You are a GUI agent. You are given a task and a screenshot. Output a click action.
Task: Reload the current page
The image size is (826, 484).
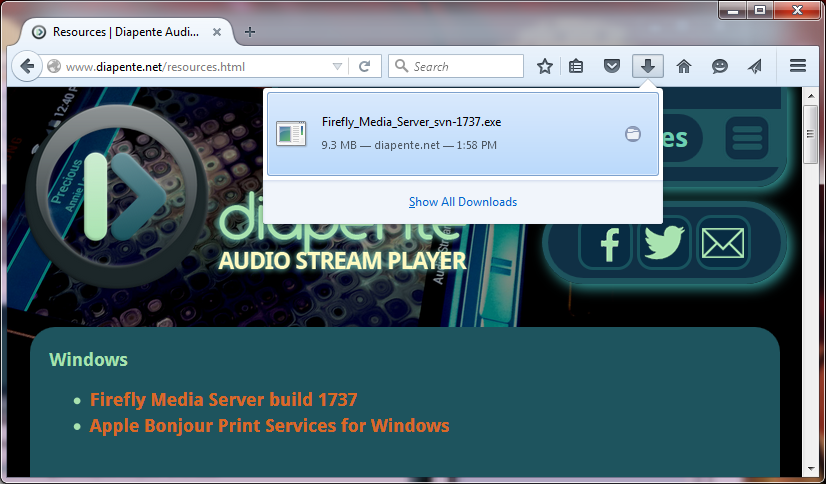click(365, 67)
